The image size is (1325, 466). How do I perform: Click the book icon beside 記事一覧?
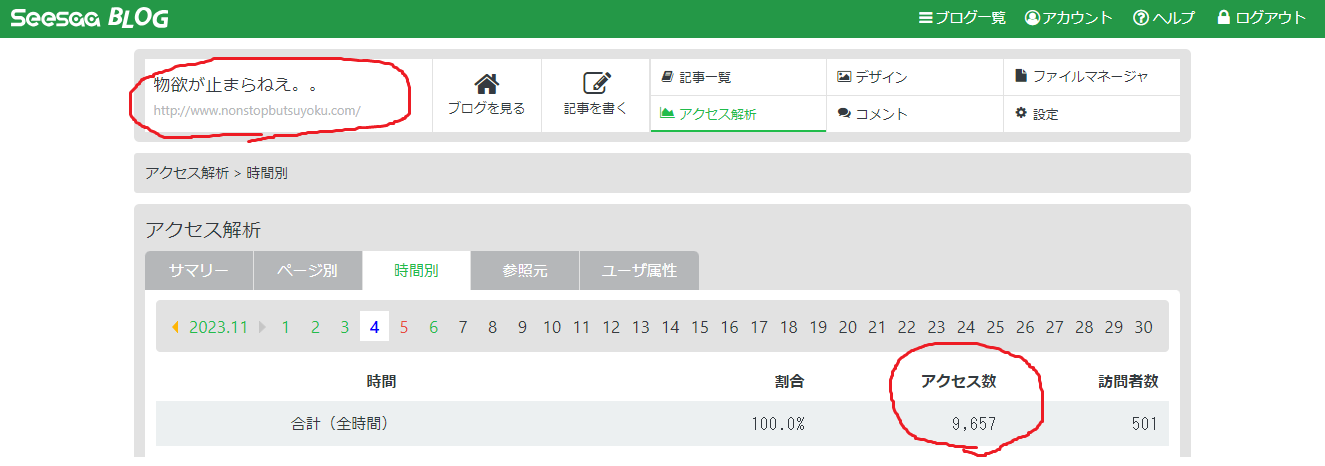coord(667,76)
